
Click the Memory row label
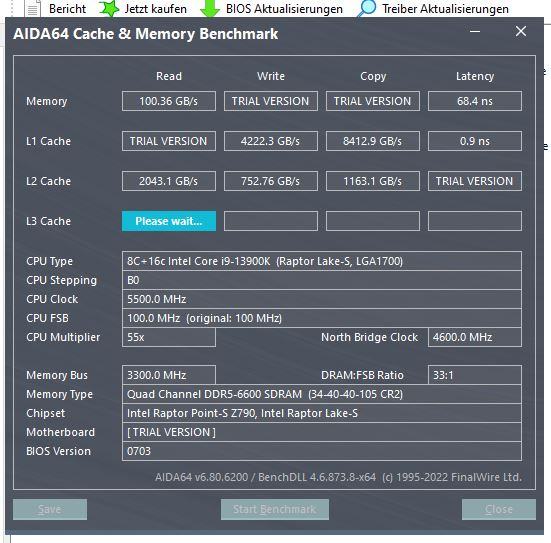pos(47,101)
